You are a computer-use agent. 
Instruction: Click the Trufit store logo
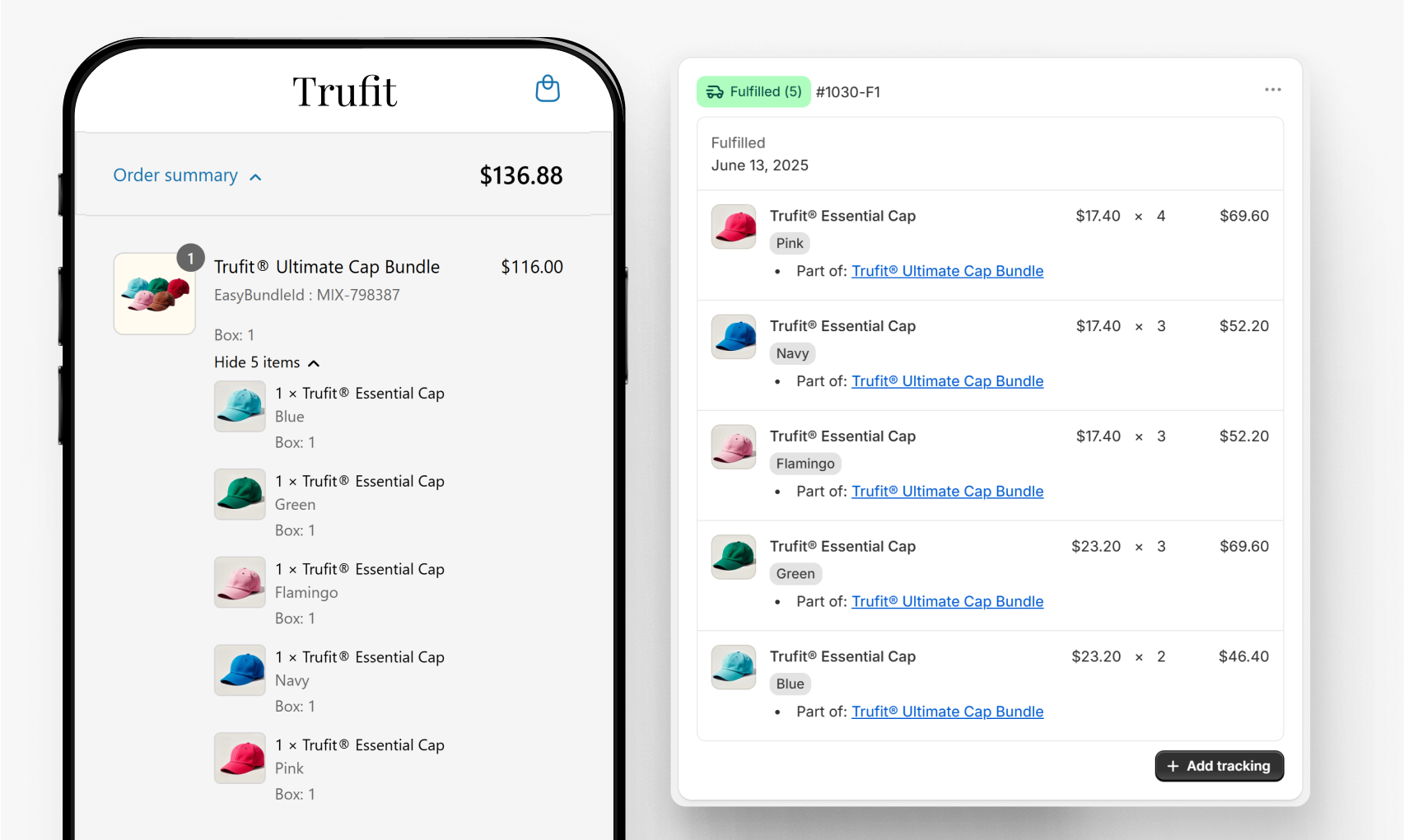click(345, 91)
